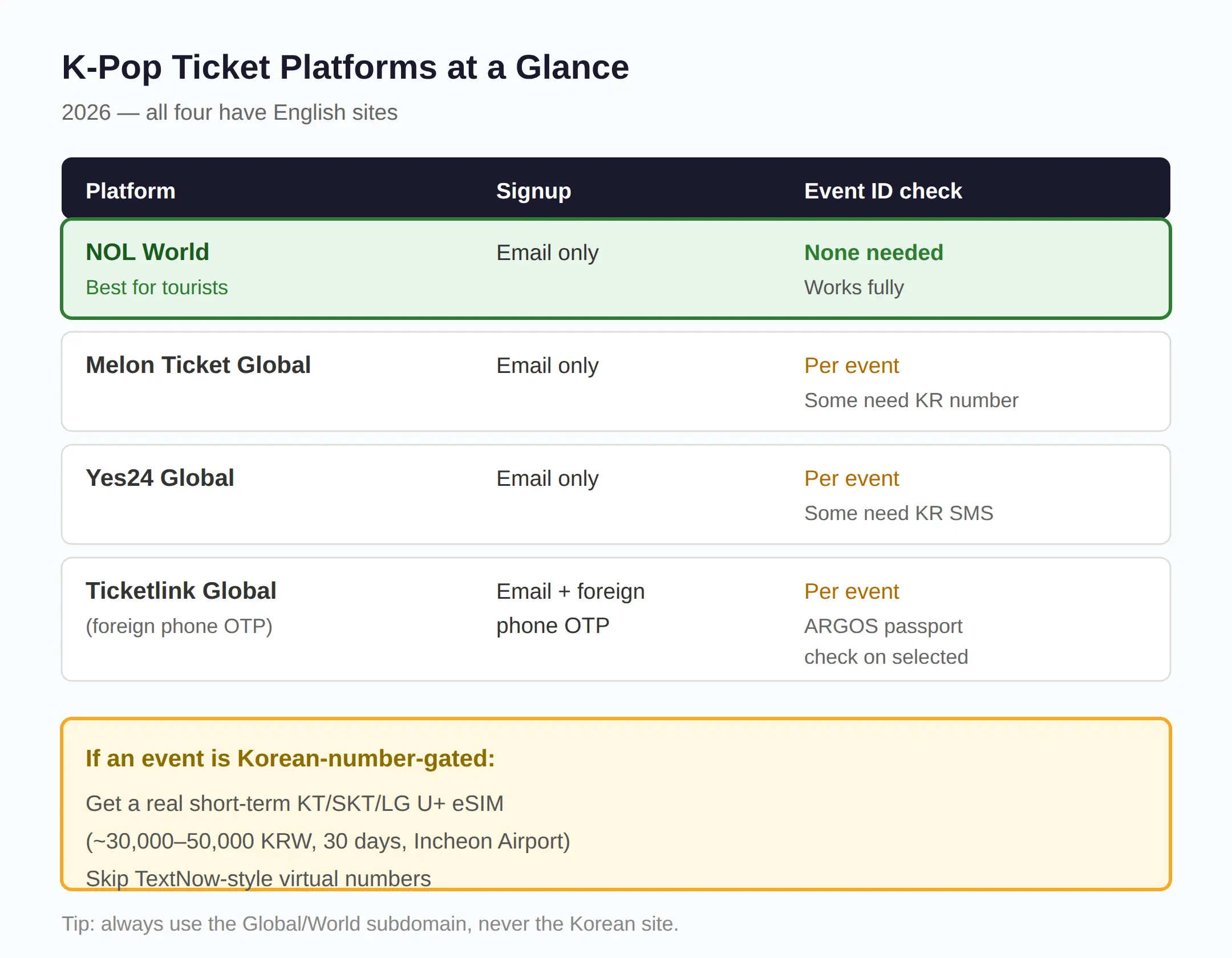
Task: Click the 30,000–50,000 KRW price line
Action: (328, 841)
